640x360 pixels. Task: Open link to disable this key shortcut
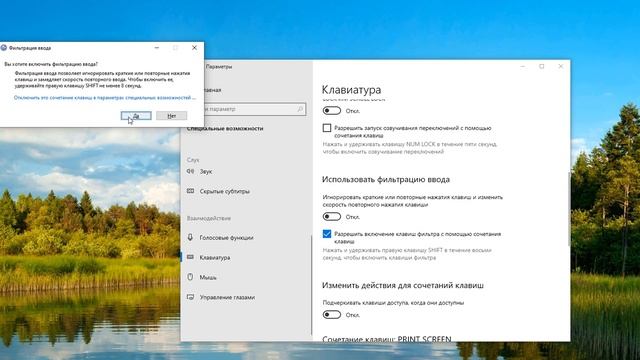tap(105, 98)
